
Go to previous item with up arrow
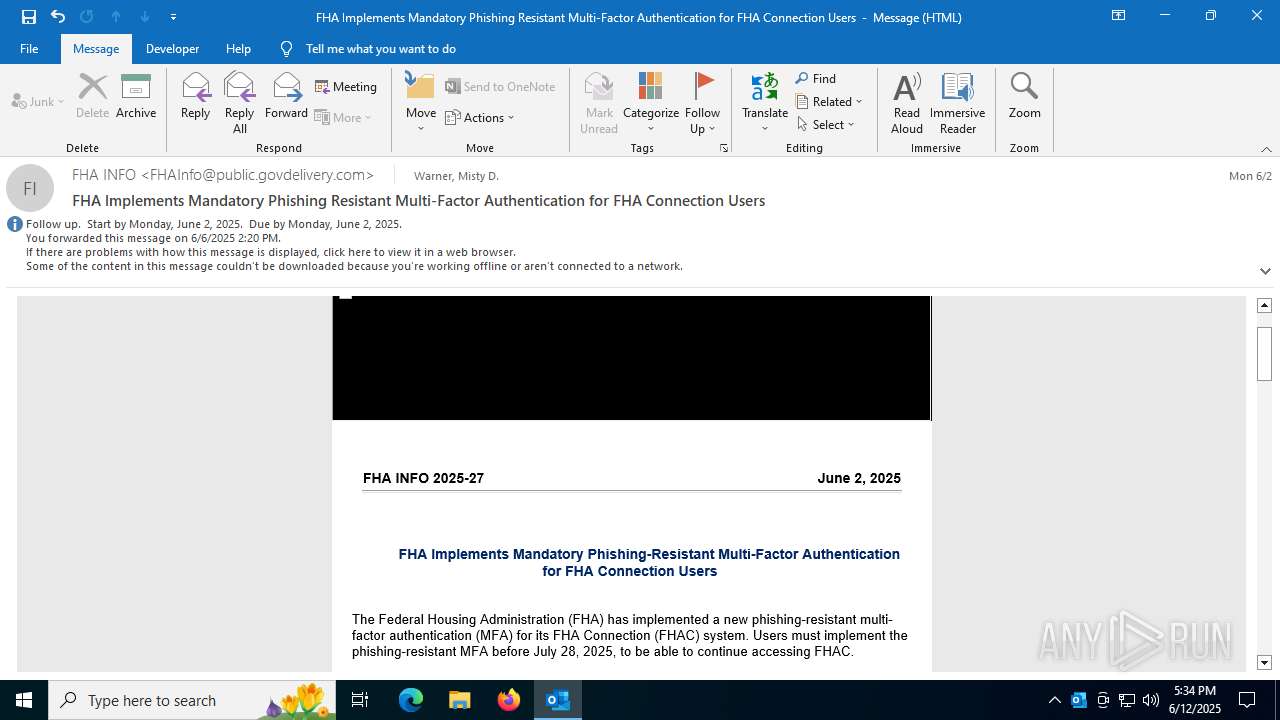tap(116, 17)
